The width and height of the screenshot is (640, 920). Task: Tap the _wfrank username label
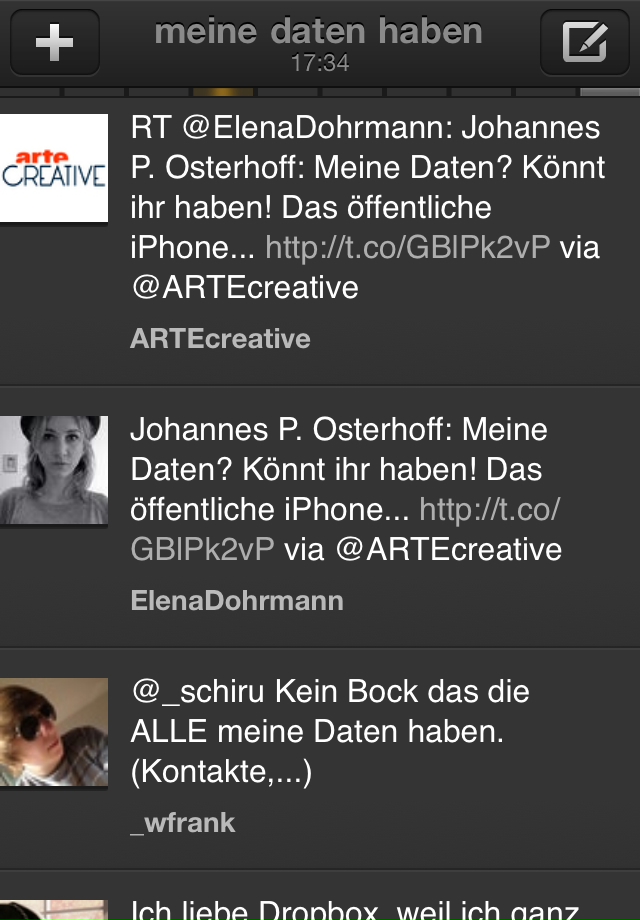click(182, 823)
